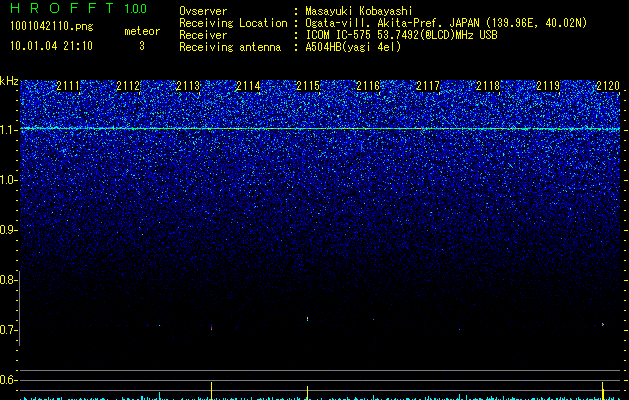Click the 2115 time marker
Image resolution: width=629 pixels, height=400 pixels.
pyautogui.click(x=308, y=86)
